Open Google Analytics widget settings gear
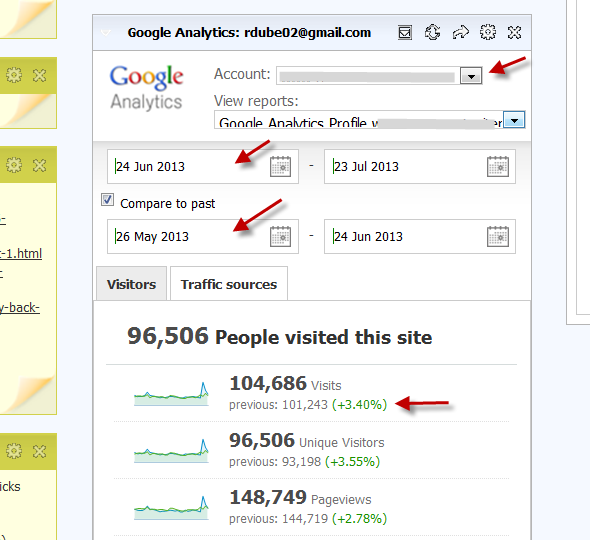Screen dimensions: 590x540 [x=488, y=32]
